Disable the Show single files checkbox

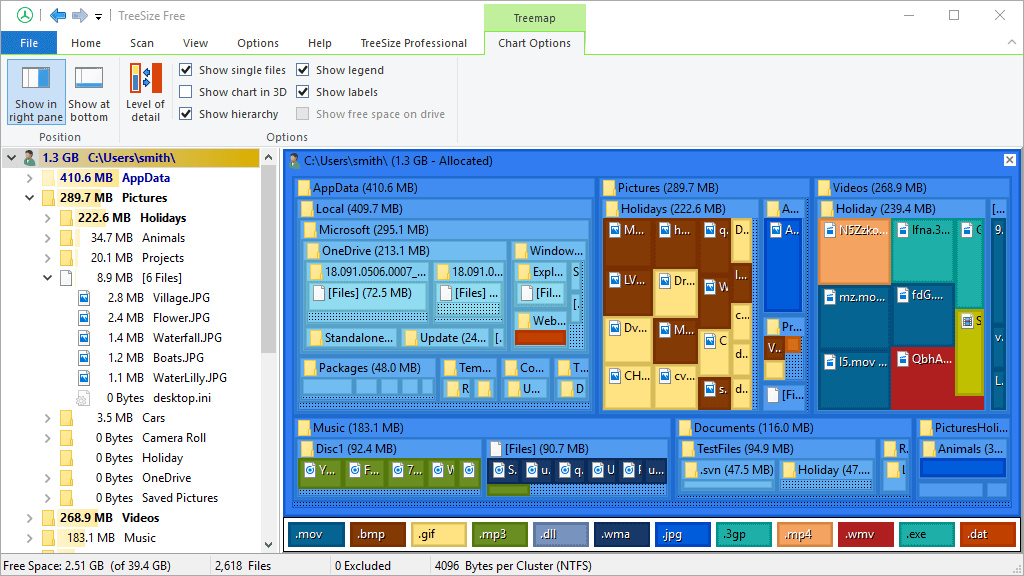pos(186,70)
